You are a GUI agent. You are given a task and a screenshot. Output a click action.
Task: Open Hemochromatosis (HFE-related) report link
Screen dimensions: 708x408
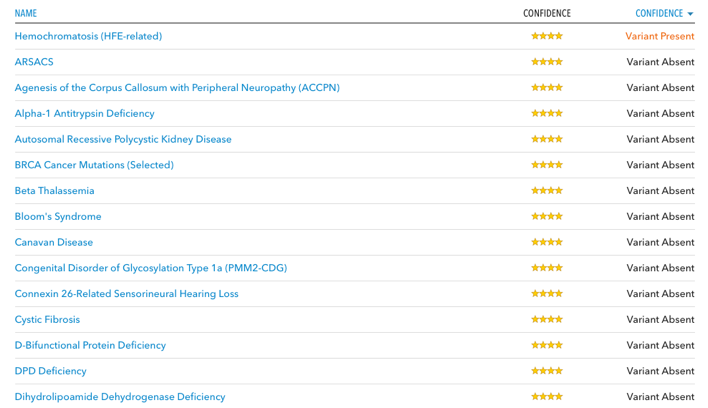pos(88,36)
